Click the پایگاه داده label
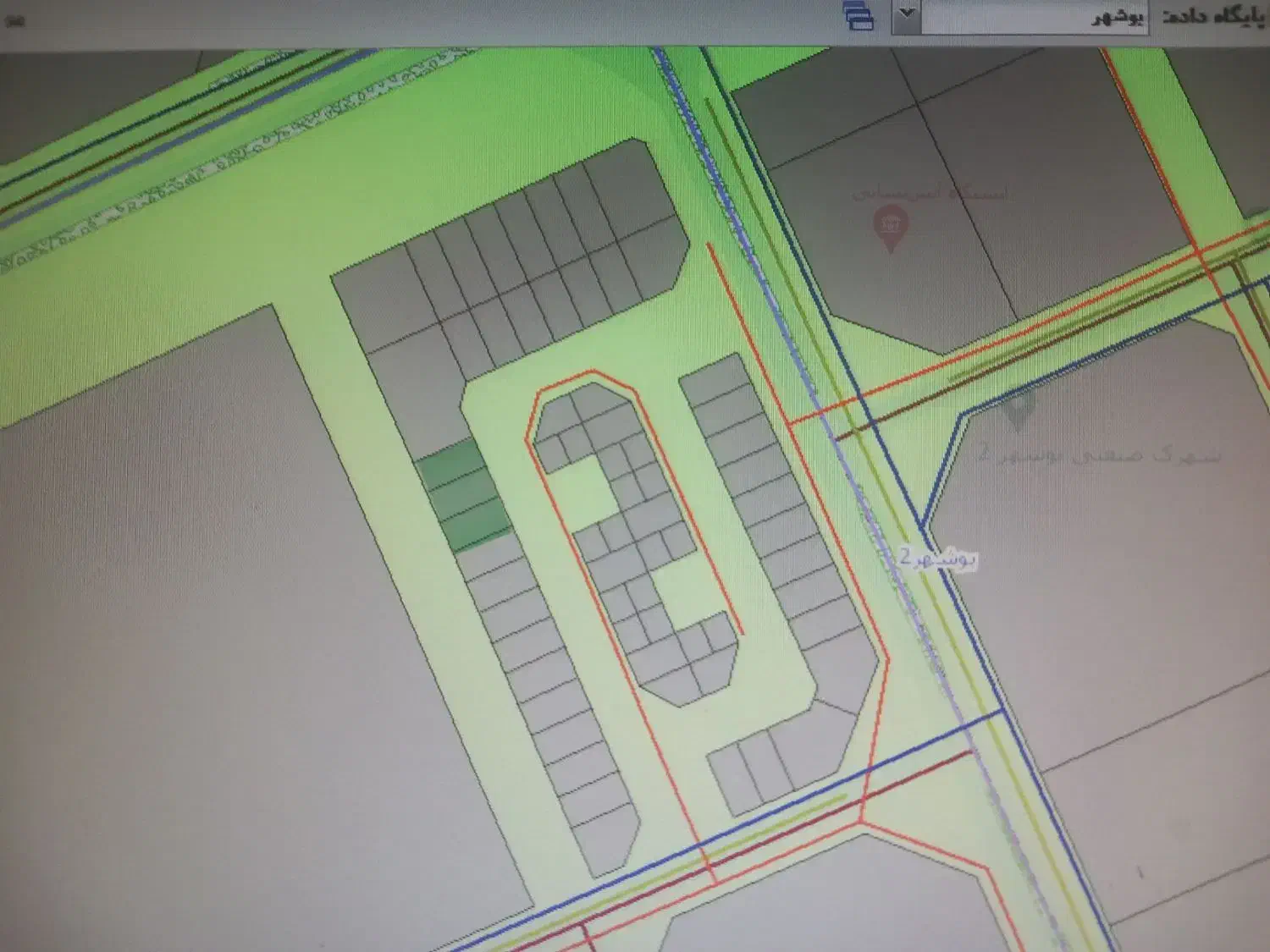Image resolution: width=1270 pixels, height=952 pixels. click(x=1215, y=16)
